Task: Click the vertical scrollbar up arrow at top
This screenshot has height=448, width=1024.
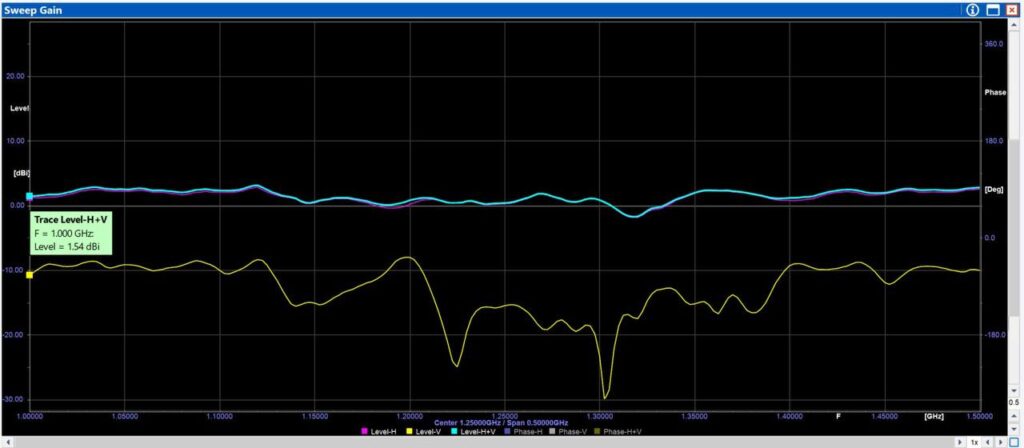Action: click(x=1014, y=25)
